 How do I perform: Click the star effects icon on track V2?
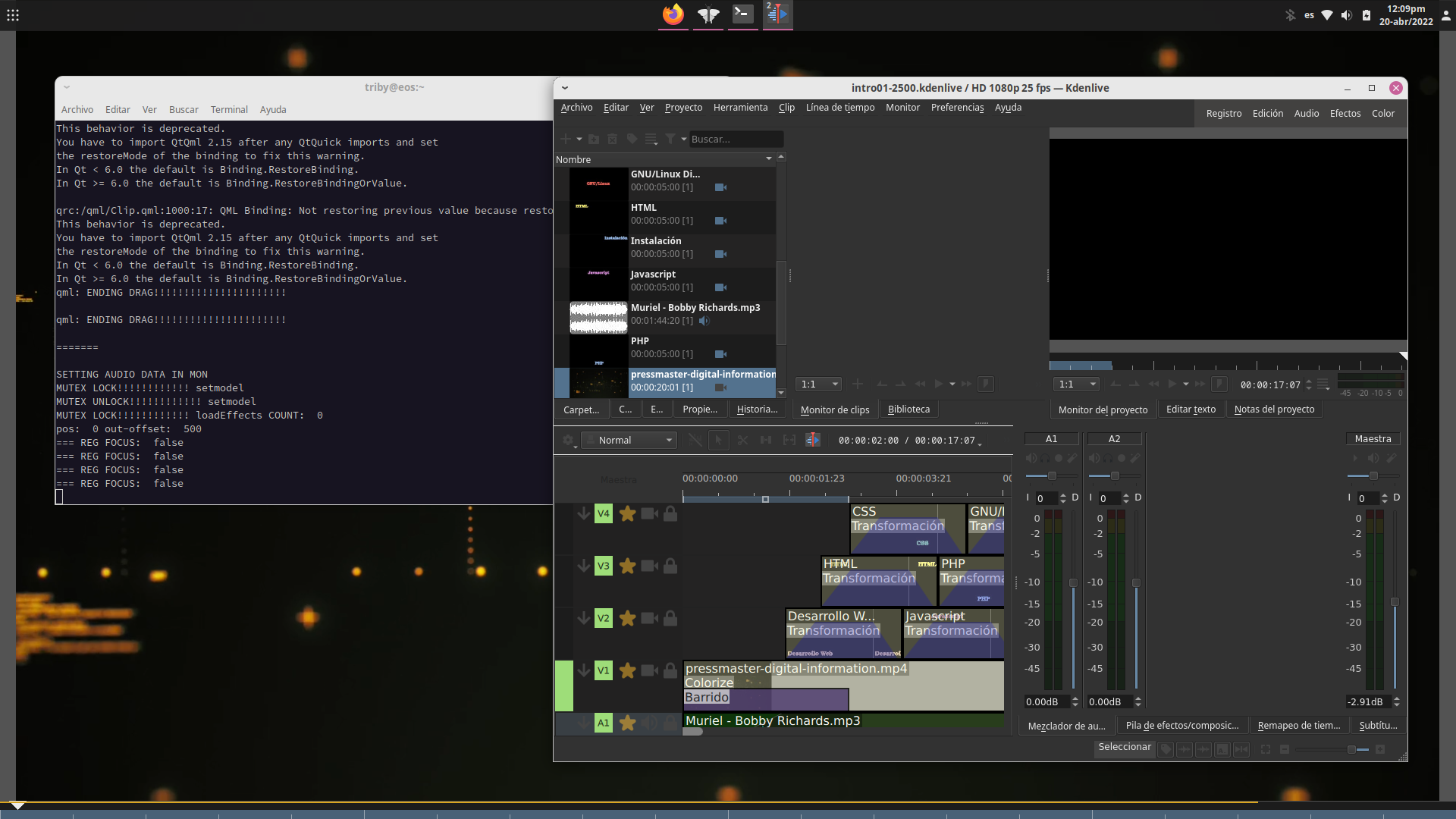point(627,618)
